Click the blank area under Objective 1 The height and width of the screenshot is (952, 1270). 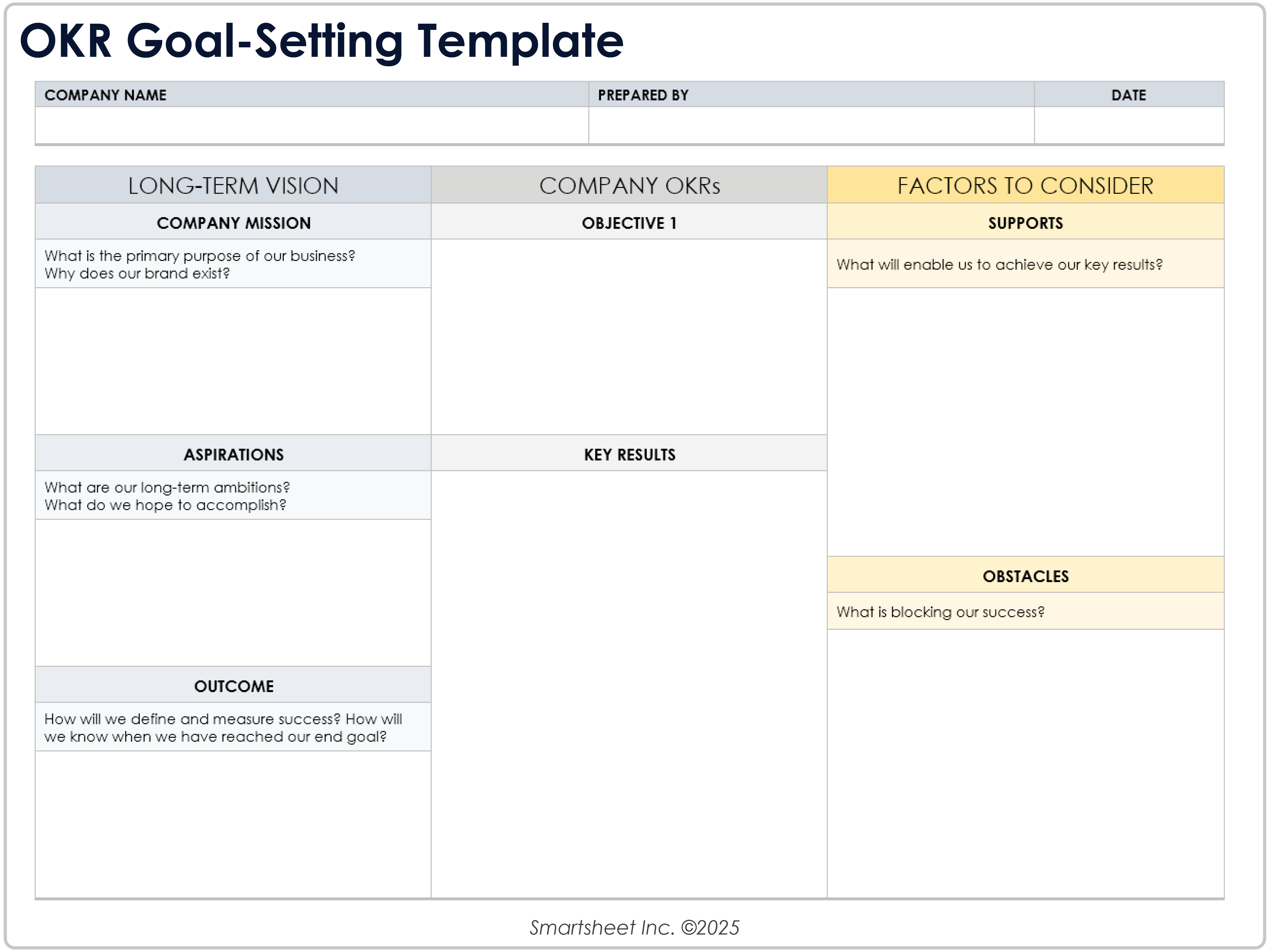click(629, 336)
